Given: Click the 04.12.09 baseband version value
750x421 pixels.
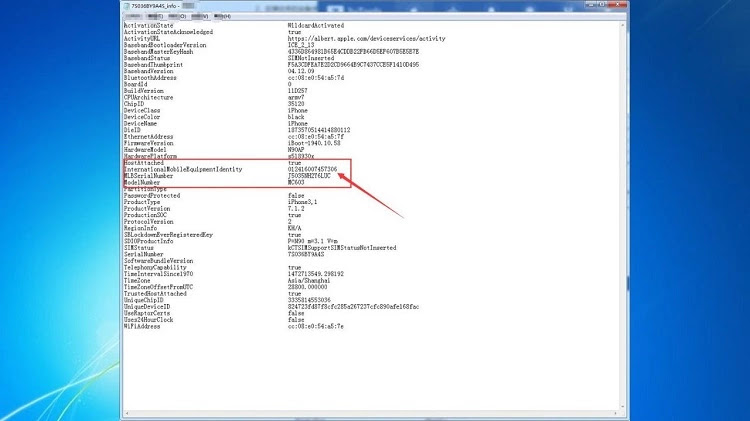Looking at the screenshot, I should tap(301, 71).
